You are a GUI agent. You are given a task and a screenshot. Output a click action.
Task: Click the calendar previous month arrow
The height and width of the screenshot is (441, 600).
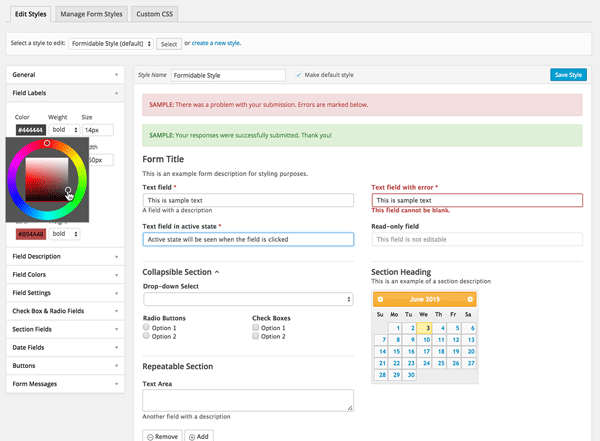[380, 298]
